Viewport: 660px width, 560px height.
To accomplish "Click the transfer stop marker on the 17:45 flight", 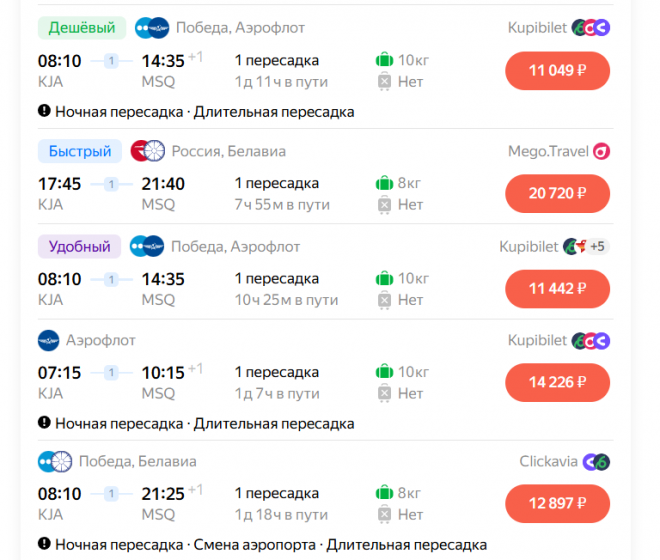I will (x=111, y=183).
